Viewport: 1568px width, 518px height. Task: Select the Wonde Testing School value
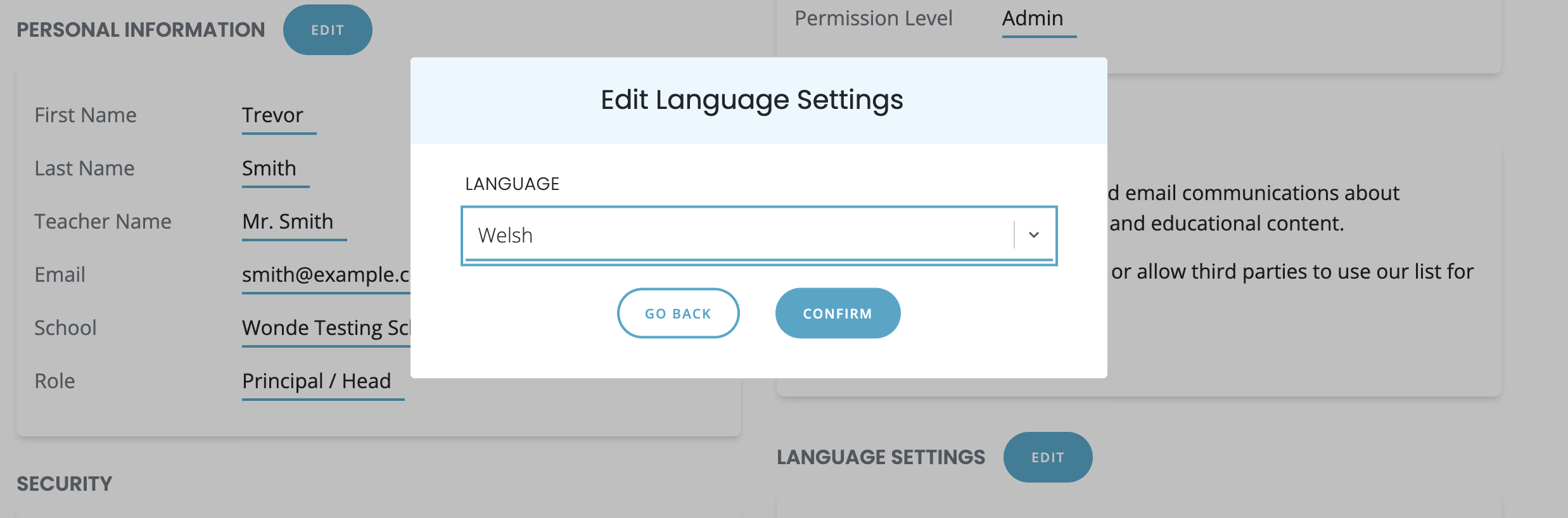point(326,328)
